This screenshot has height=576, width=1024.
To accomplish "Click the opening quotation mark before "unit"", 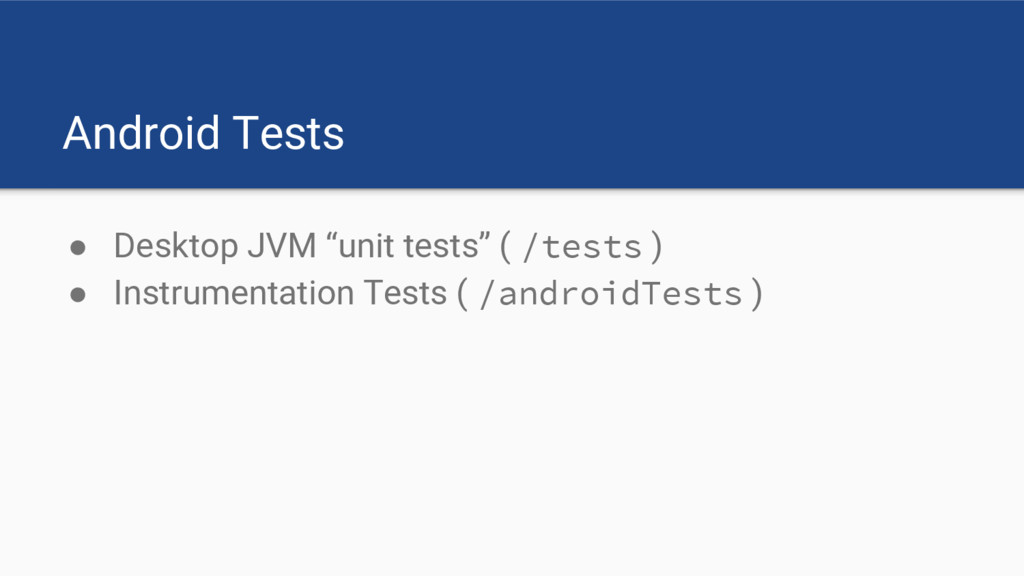I will click(x=331, y=240).
